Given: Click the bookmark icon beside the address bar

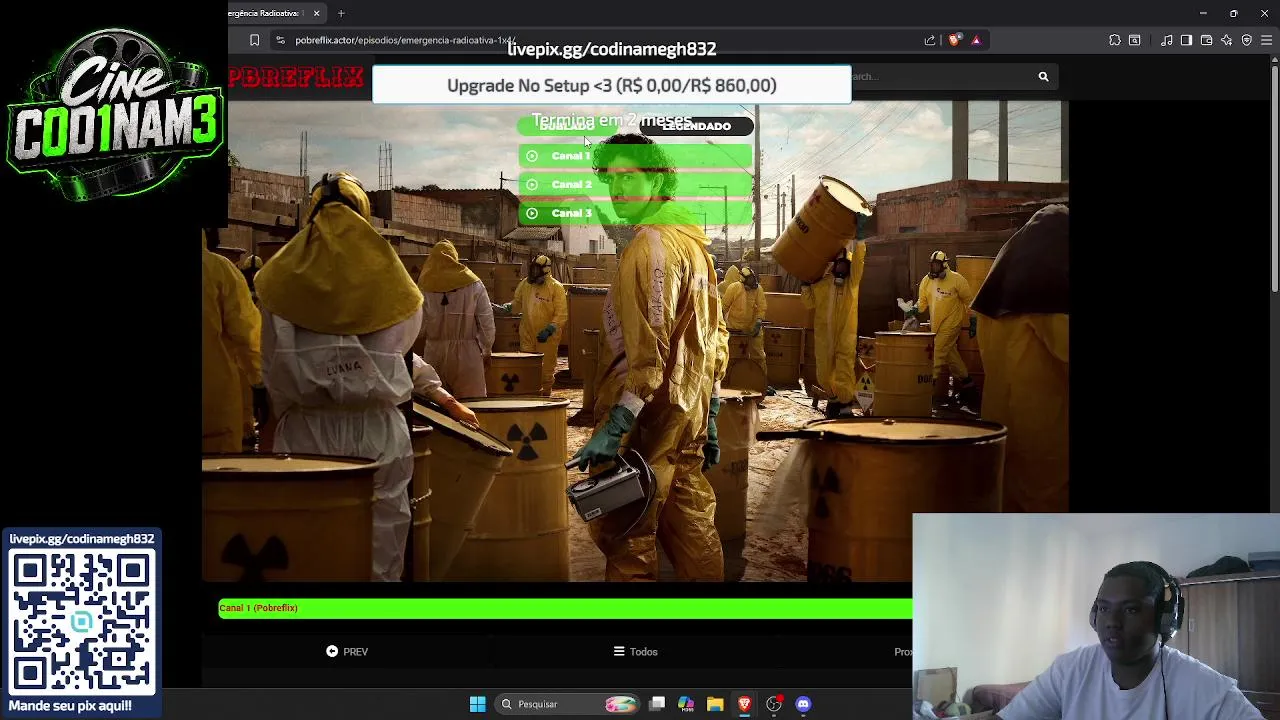Looking at the screenshot, I should pos(254,40).
